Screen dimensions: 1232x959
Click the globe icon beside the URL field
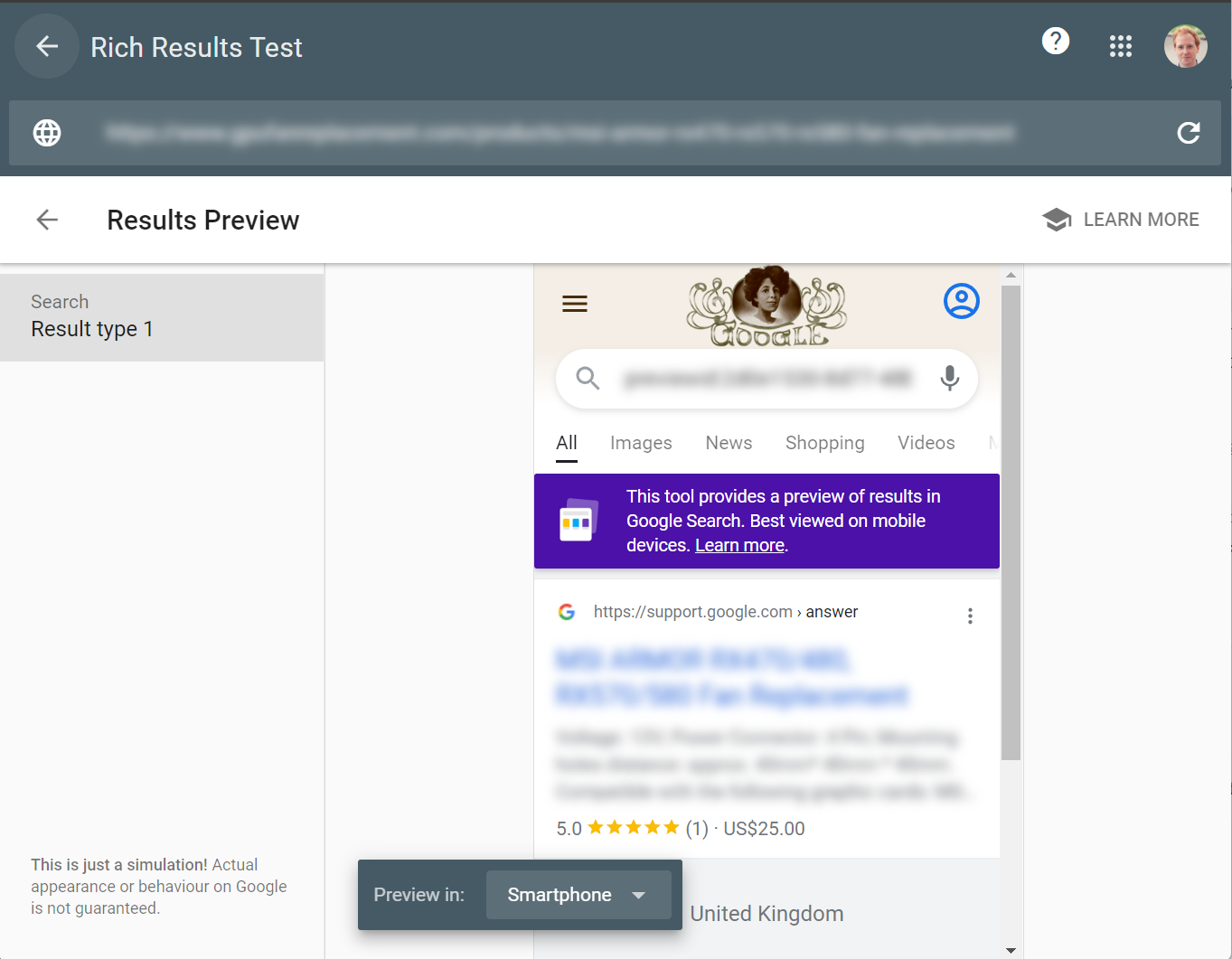coord(46,133)
